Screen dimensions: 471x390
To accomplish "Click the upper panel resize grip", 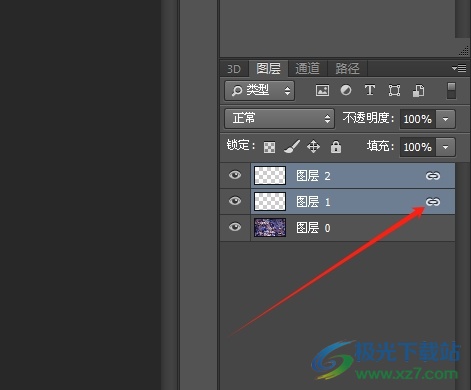I will (x=464, y=51).
